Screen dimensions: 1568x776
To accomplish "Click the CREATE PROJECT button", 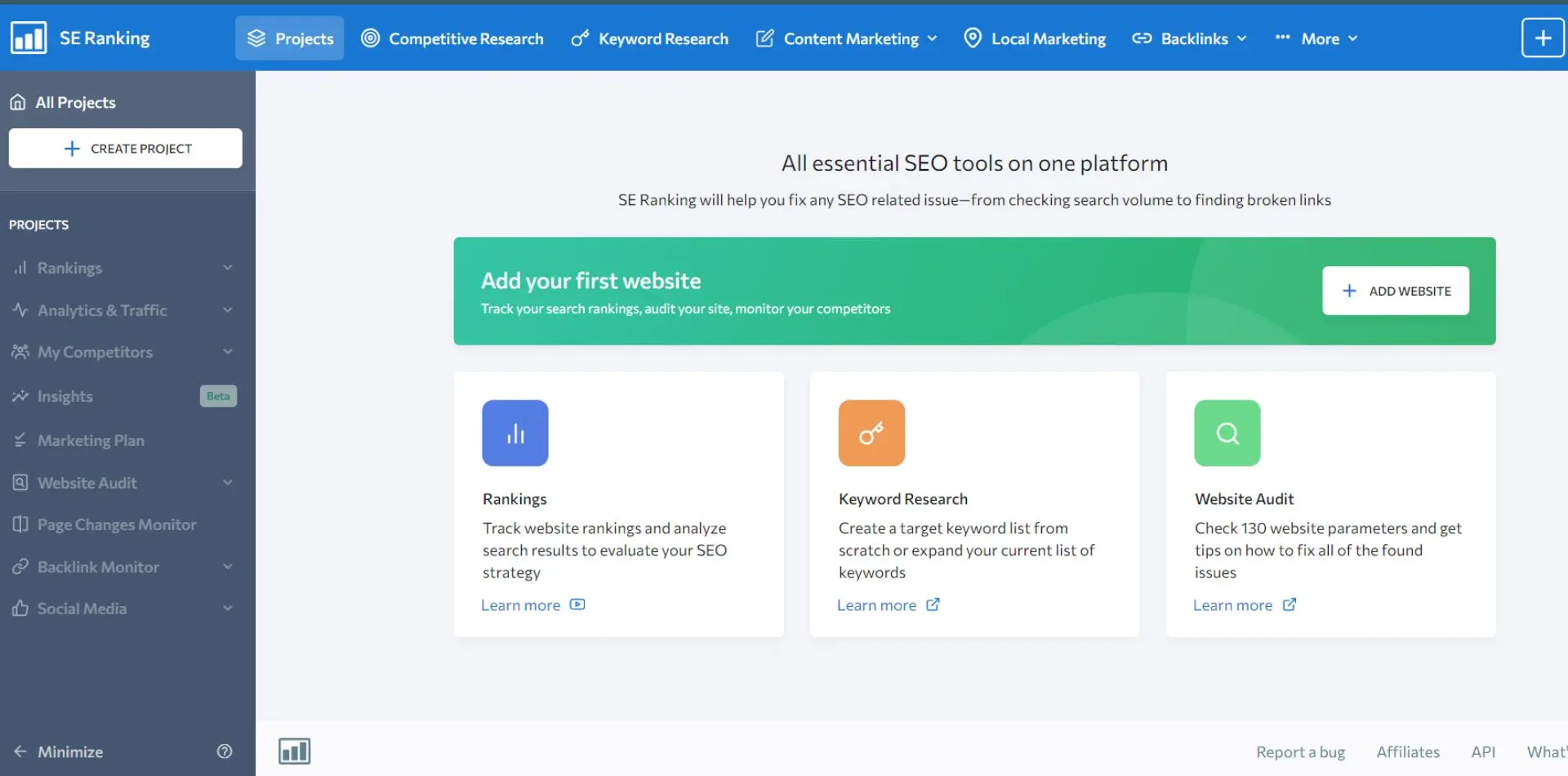I will click(x=126, y=148).
